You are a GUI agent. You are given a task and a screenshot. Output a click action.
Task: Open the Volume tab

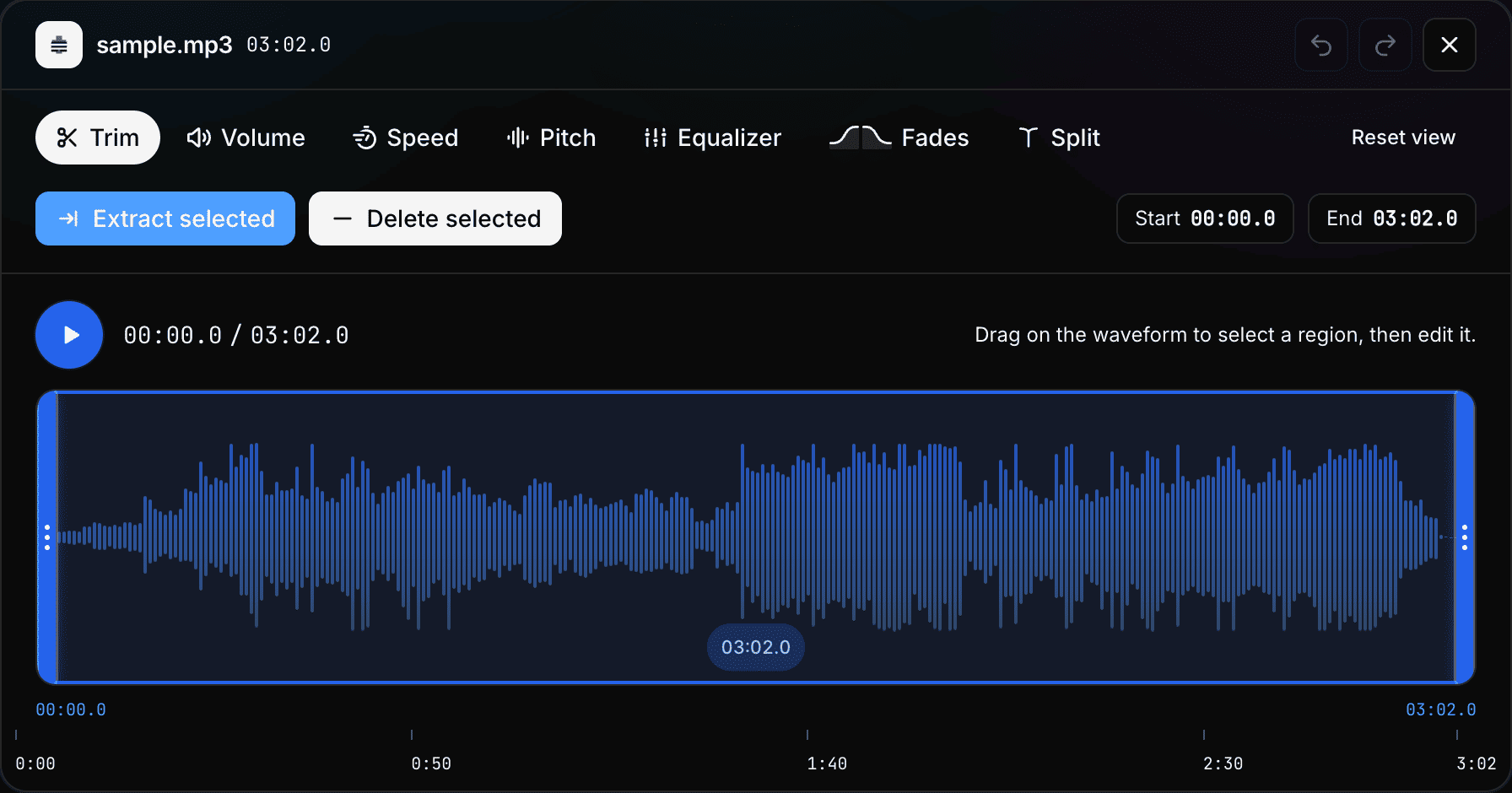(246, 138)
